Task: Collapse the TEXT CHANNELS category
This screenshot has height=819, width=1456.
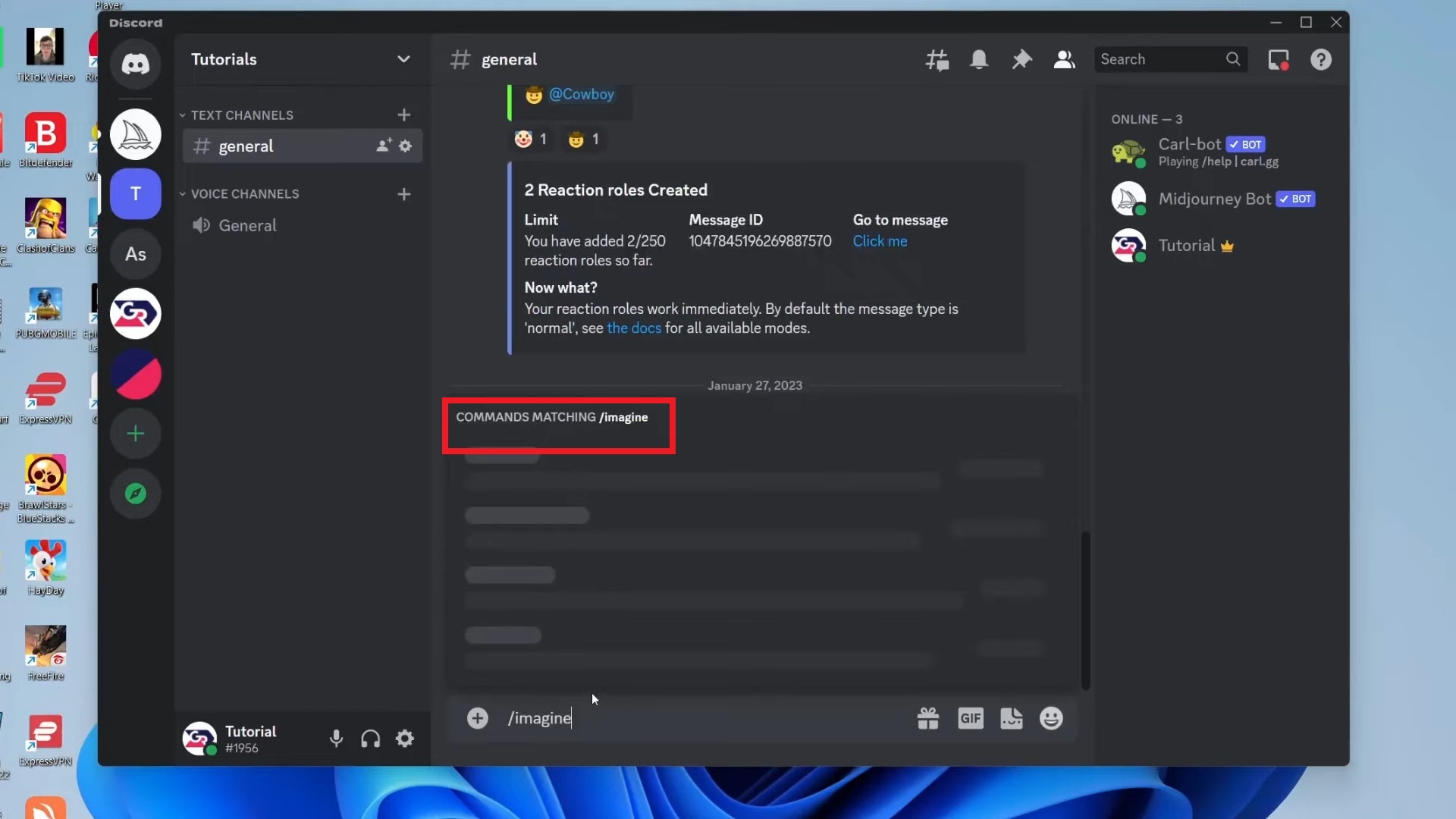Action: [x=241, y=115]
